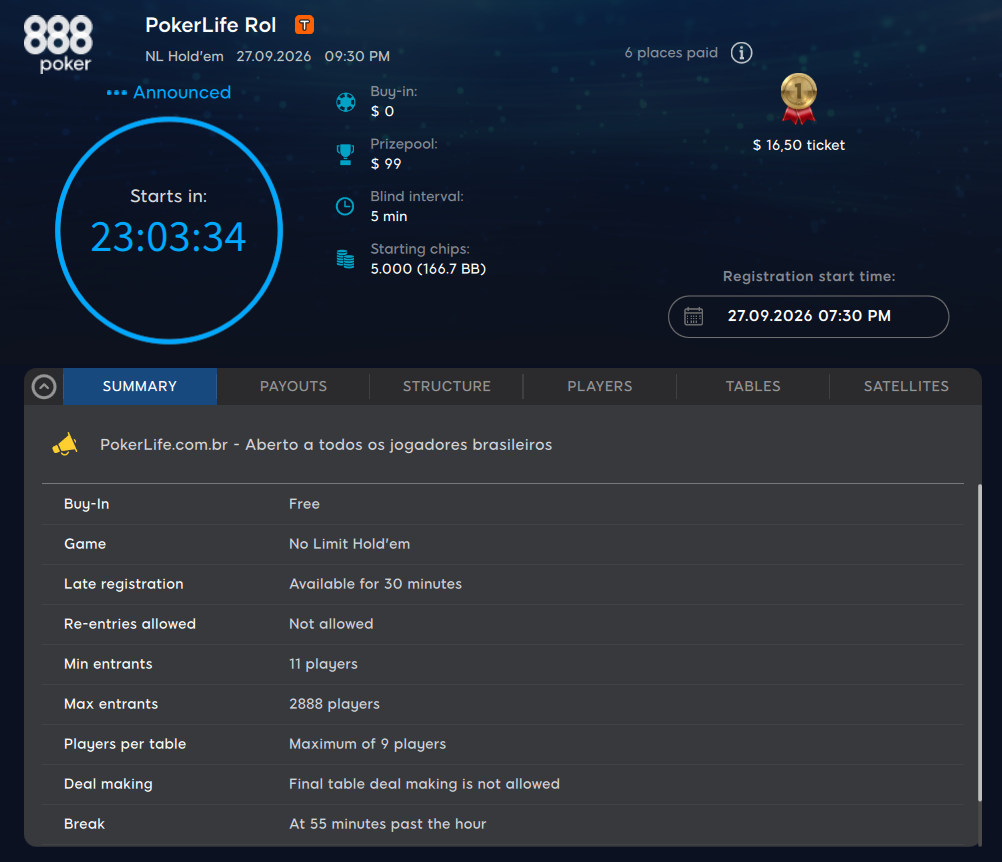The image size is (1002, 862).
Task: Click the 'No Limit Hold'em' game value
Action: [350, 544]
